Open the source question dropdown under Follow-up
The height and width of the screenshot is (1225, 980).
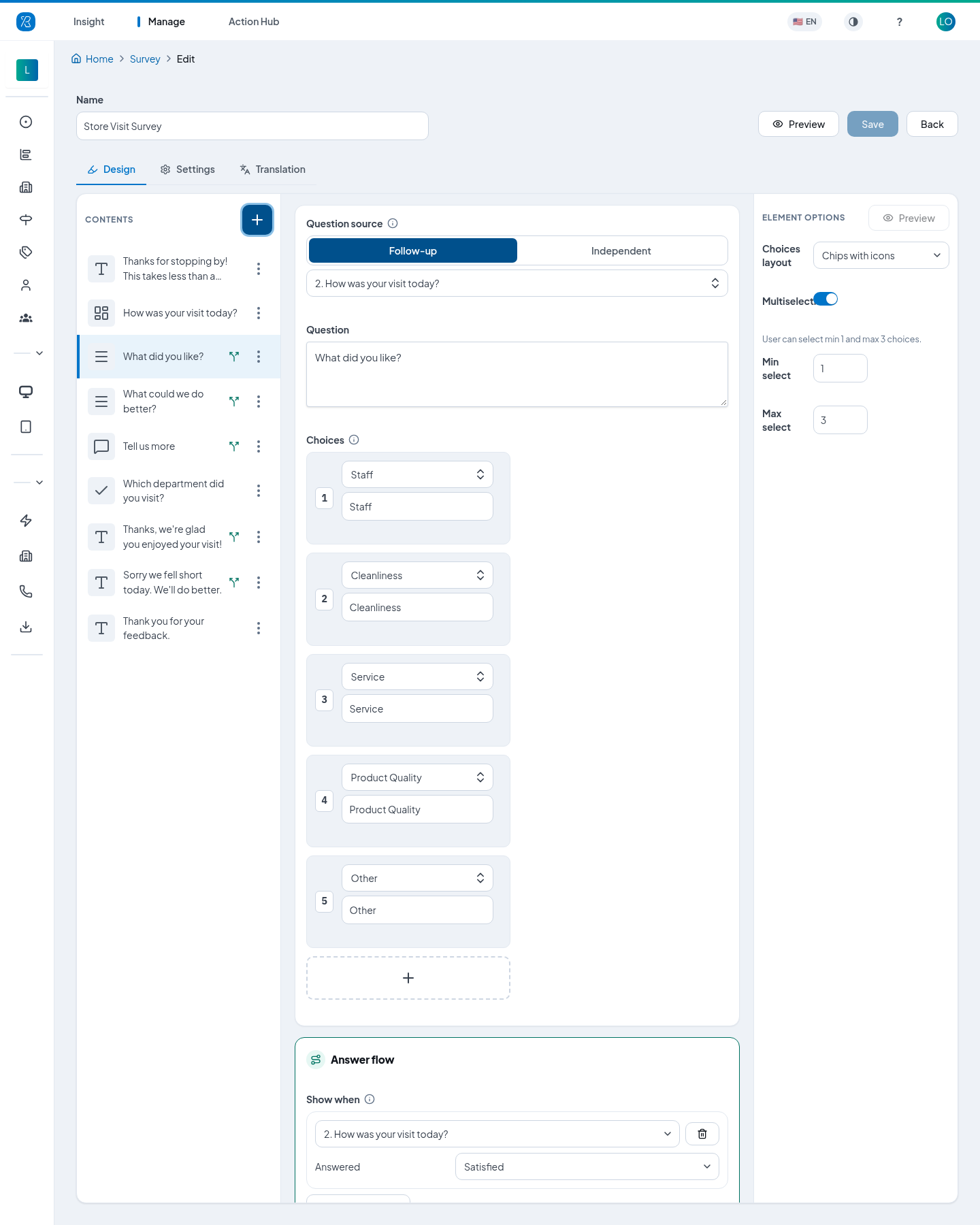(517, 283)
